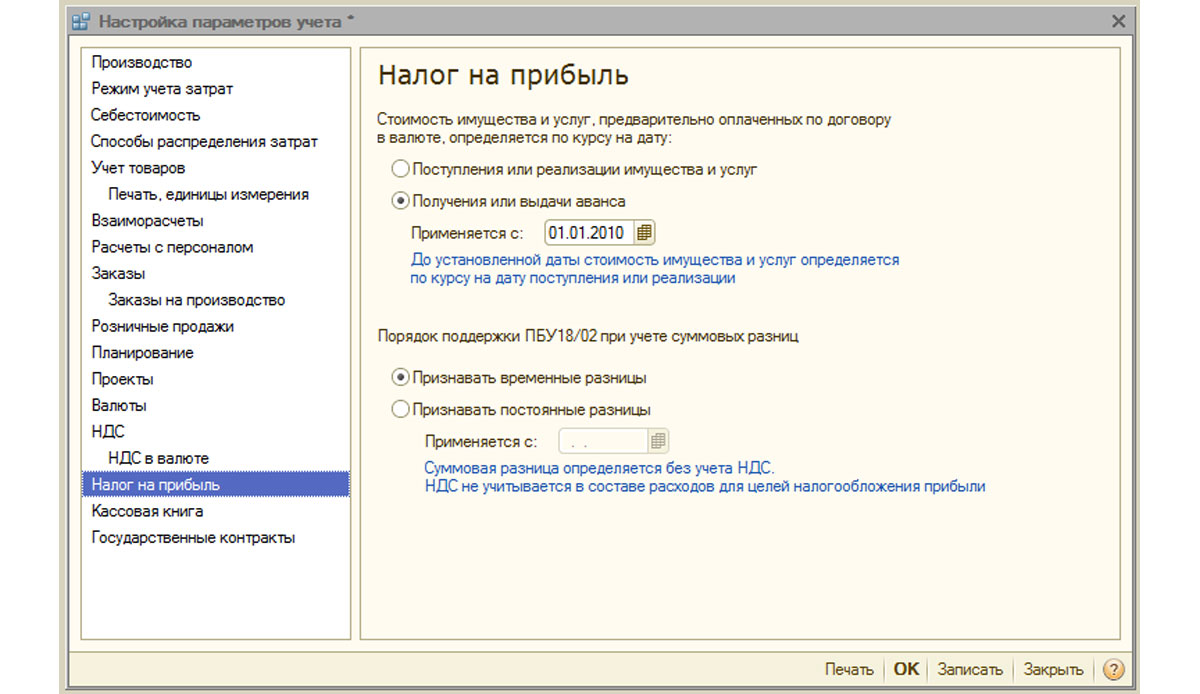Close the Настройка параметров учета window

click(1119, 21)
